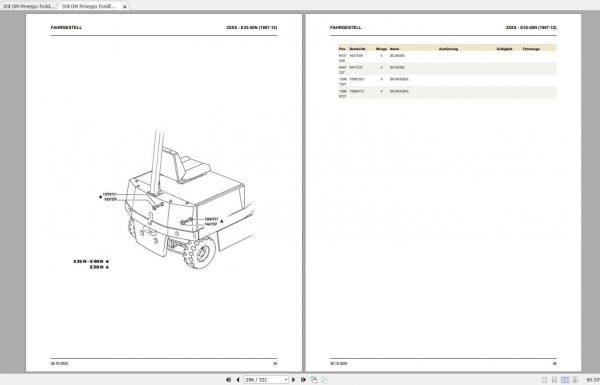This screenshot has height=385, width=600.
Task: Click the Gültigkeit column header
Action: pyautogui.click(x=504, y=49)
